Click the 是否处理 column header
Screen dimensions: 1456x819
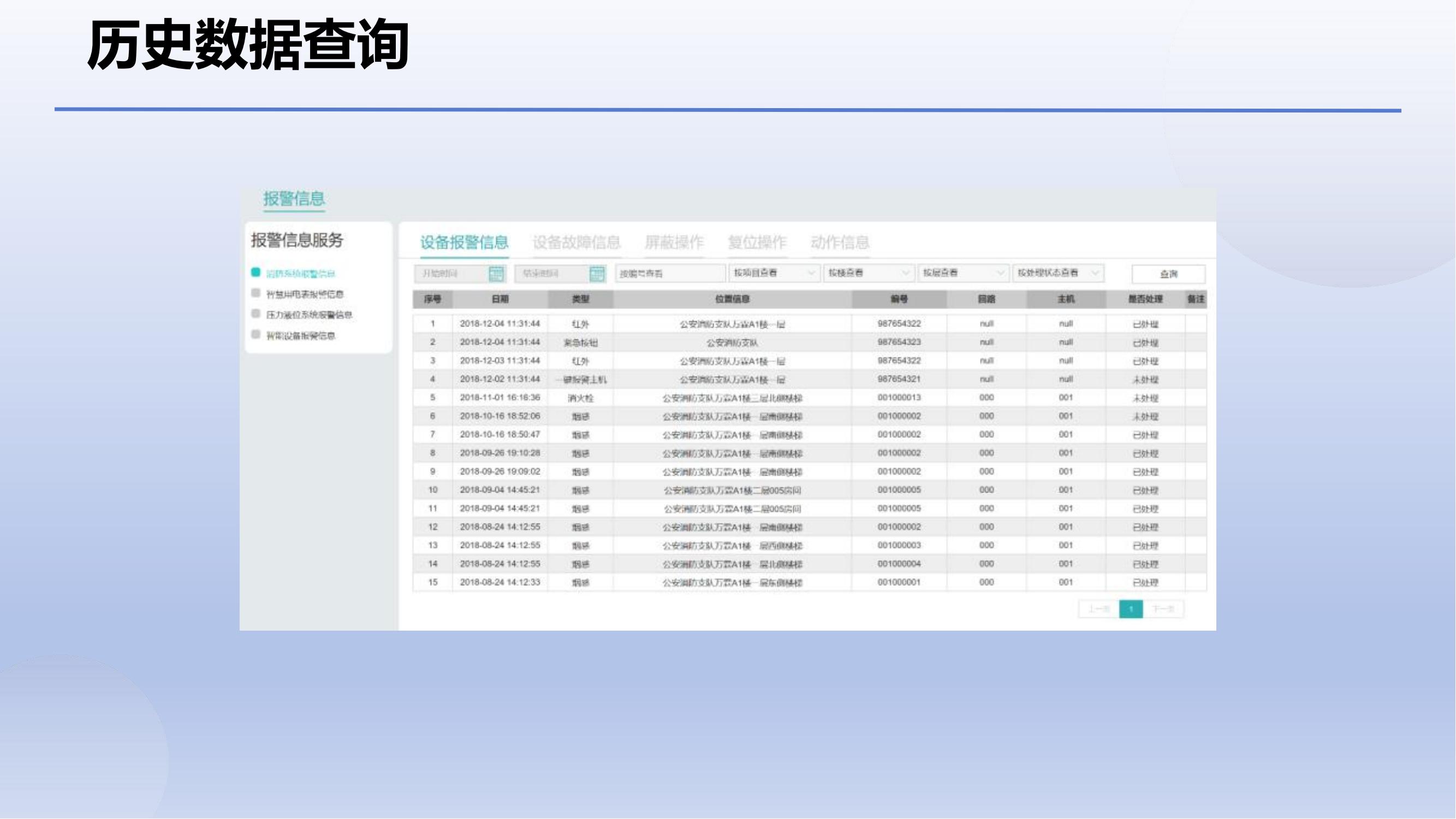1146,299
